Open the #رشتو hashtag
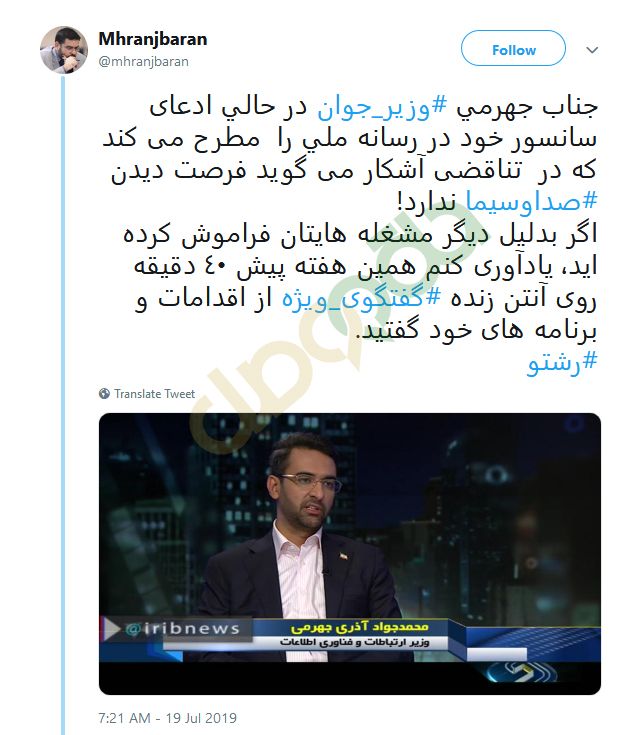The width and height of the screenshot is (637, 735). coord(562,363)
